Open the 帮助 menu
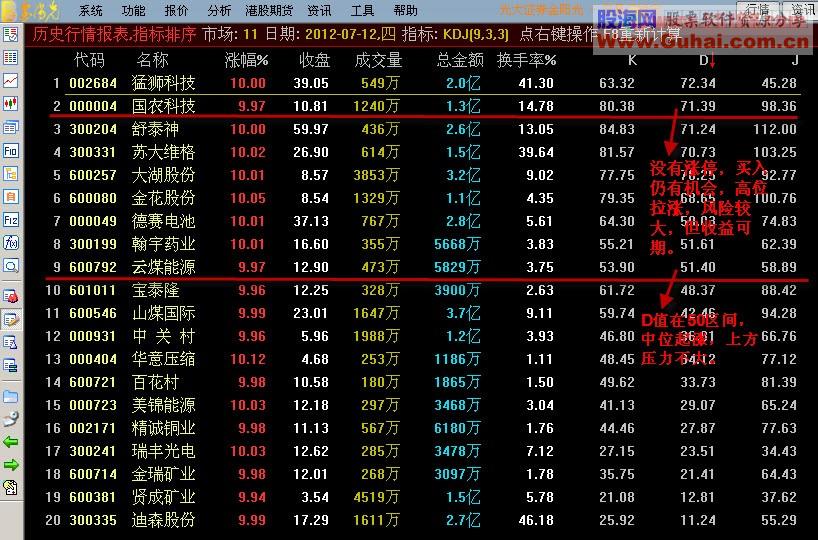 (x=406, y=10)
